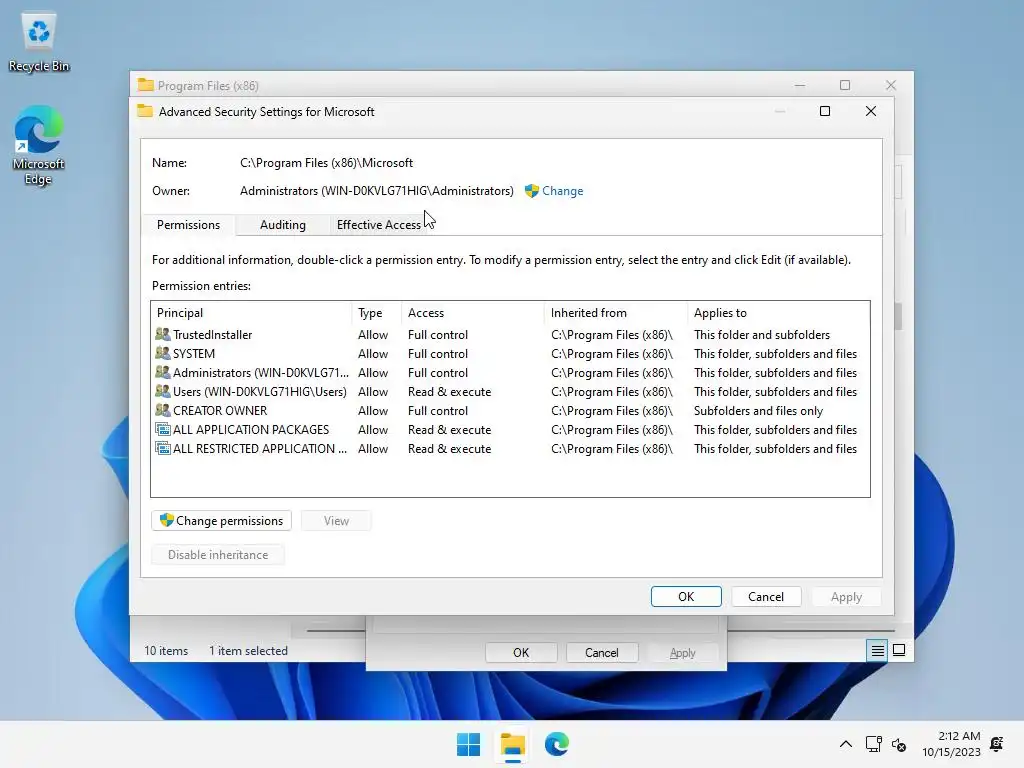Open the Effective Access tab
1024x768 pixels.
pyautogui.click(x=378, y=225)
